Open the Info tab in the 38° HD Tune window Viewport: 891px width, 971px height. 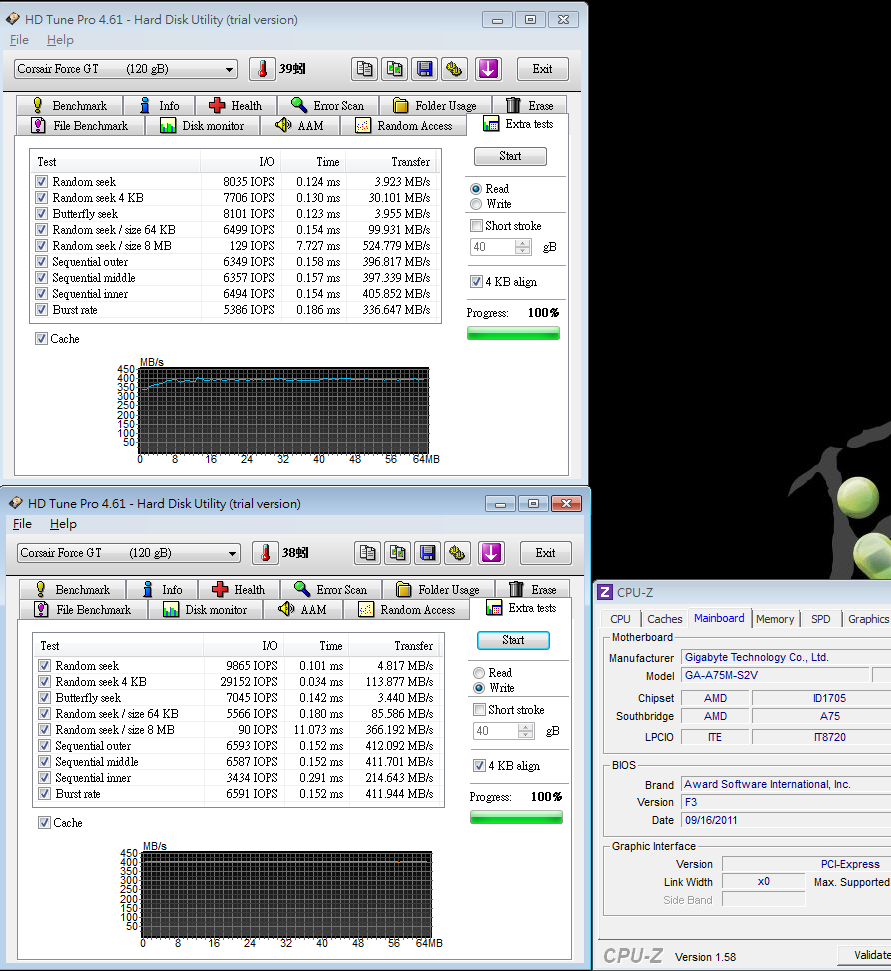(x=162, y=590)
